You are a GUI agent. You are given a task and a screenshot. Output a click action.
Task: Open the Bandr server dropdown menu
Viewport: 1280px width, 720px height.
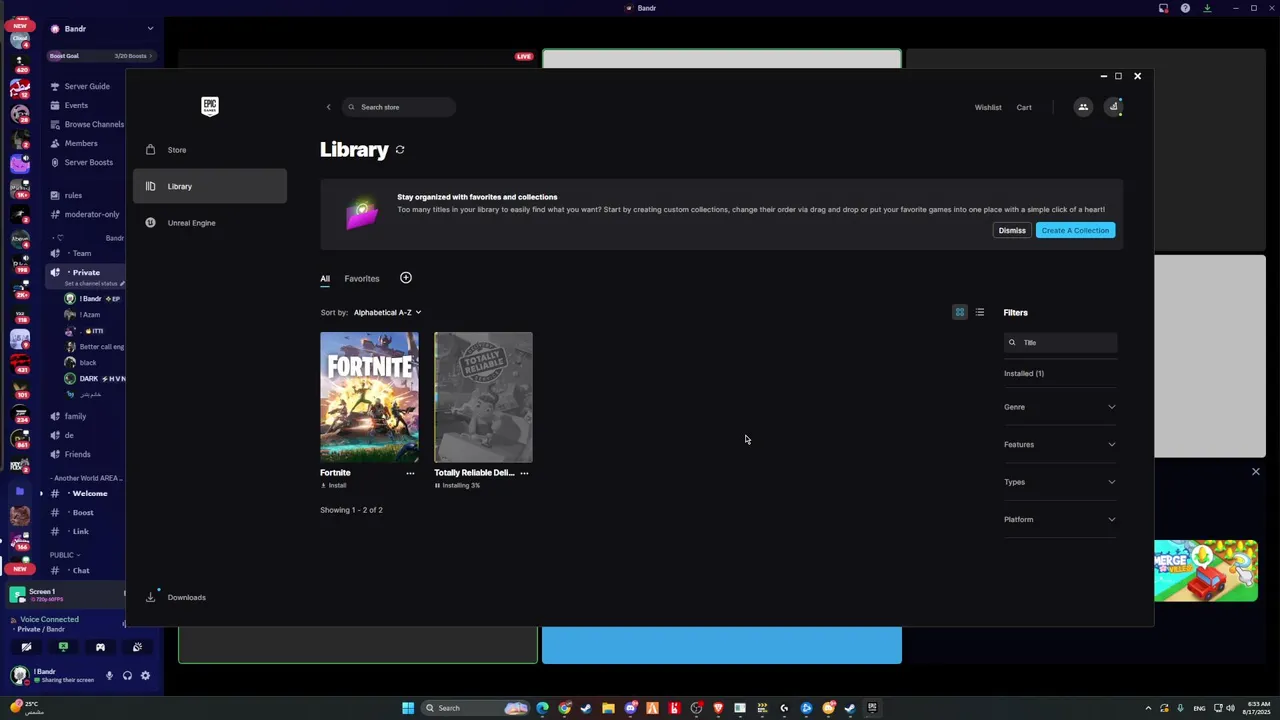(x=103, y=29)
